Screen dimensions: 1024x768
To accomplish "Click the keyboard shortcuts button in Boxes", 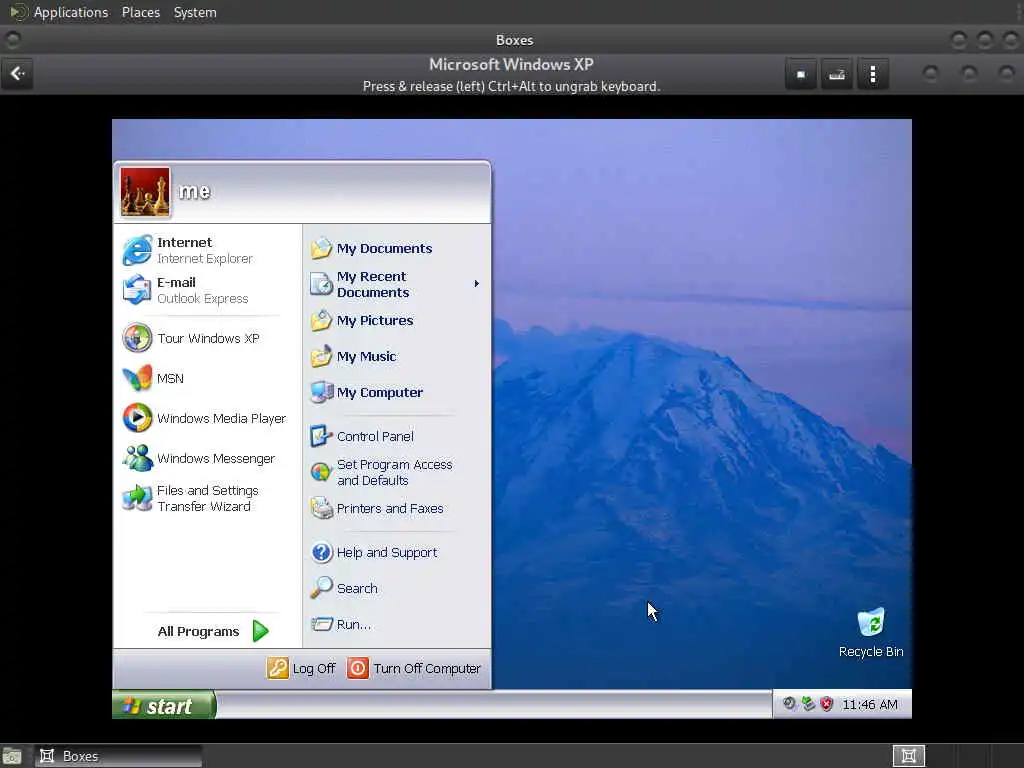I will pos(837,74).
